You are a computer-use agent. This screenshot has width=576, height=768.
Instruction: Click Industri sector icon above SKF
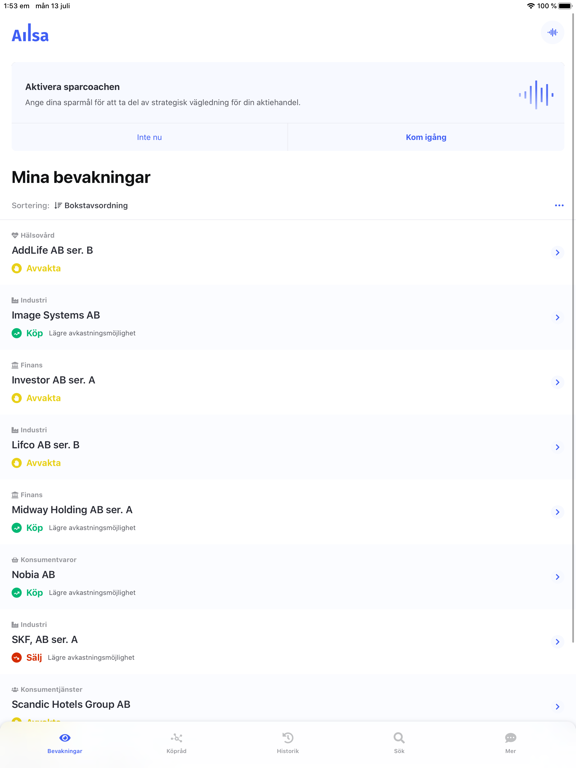15,624
